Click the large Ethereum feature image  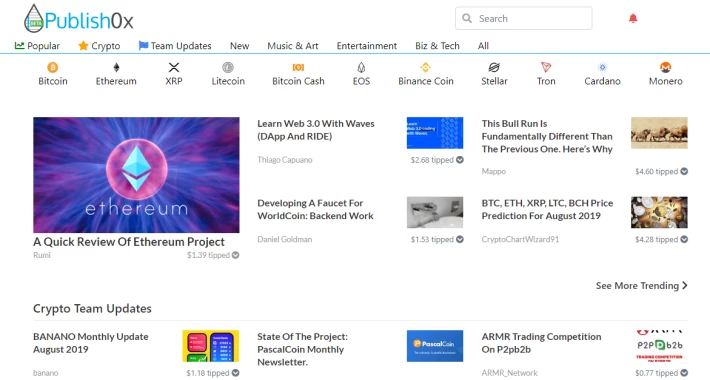136,175
